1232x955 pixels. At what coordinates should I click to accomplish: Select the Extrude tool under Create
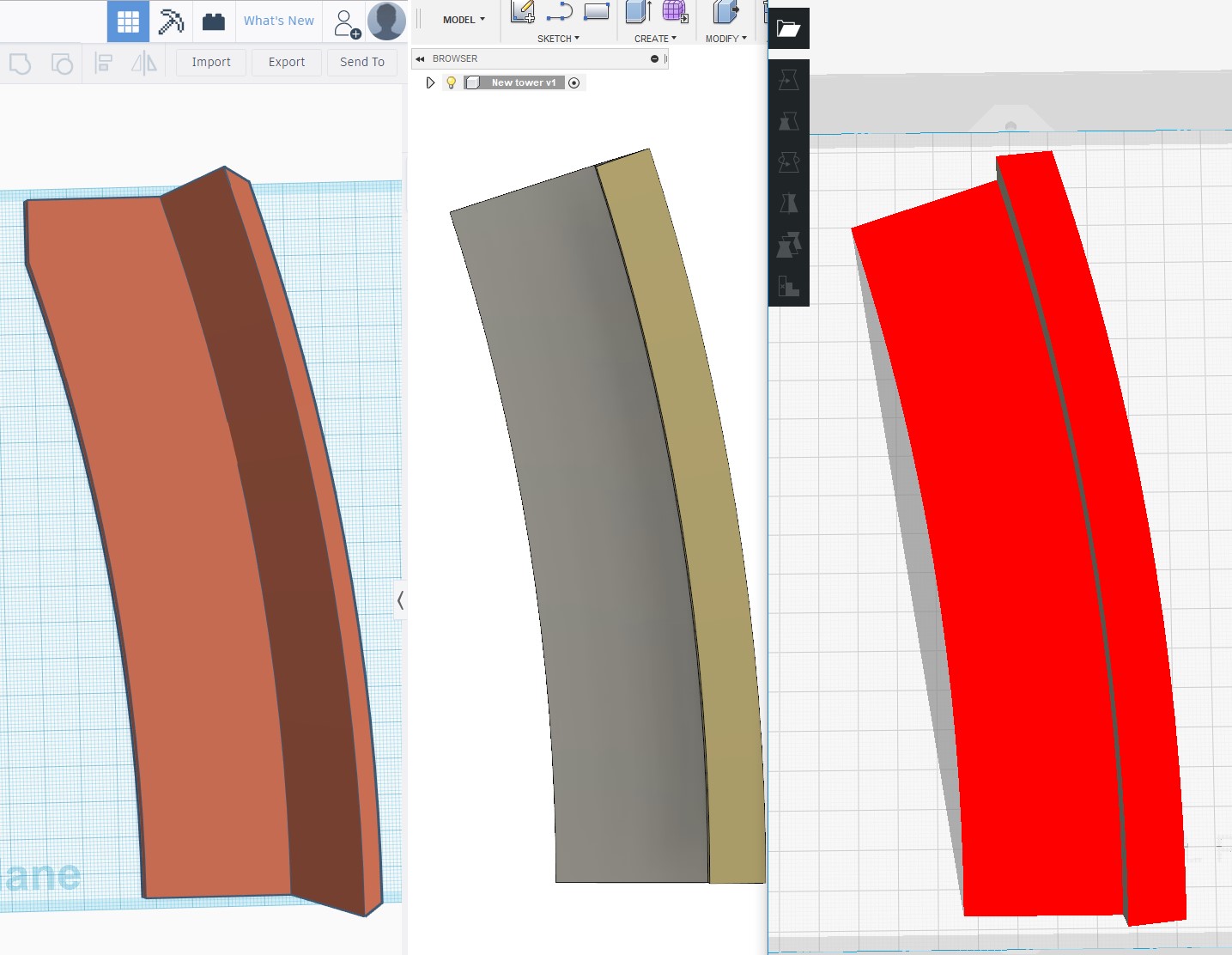click(635, 12)
